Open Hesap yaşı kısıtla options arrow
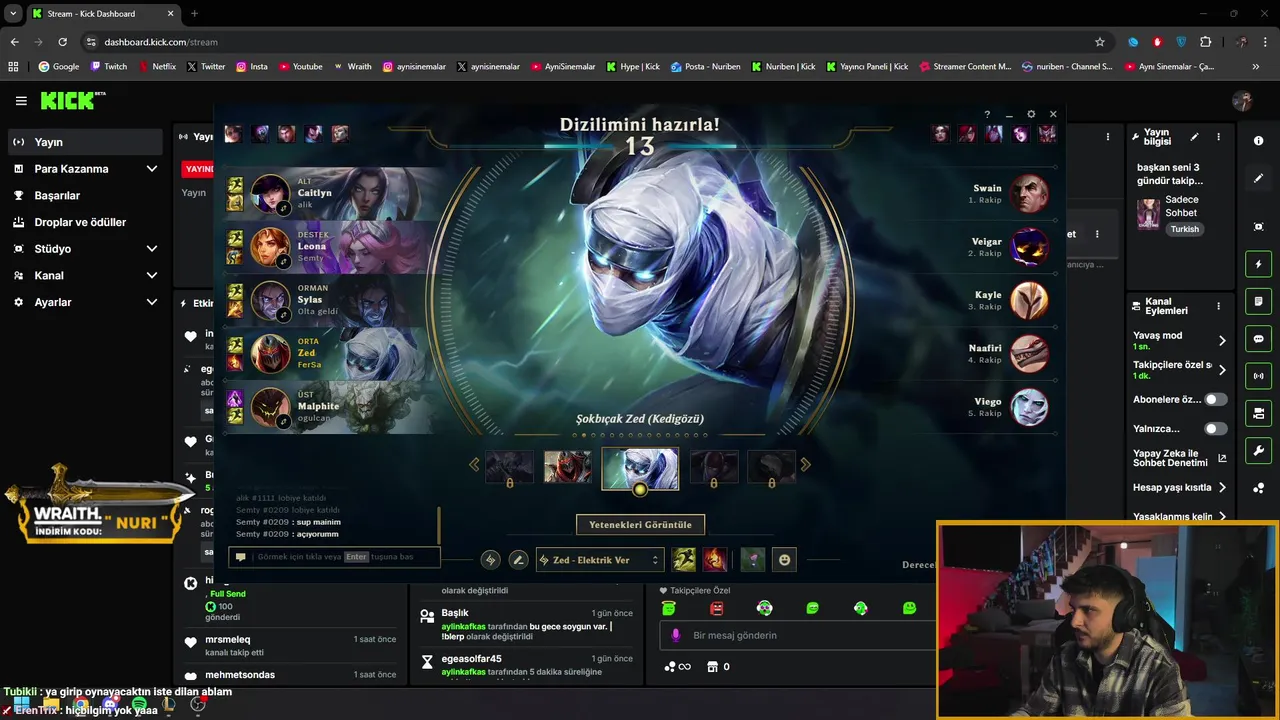This screenshot has height=720, width=1280. click(1222, 488)
